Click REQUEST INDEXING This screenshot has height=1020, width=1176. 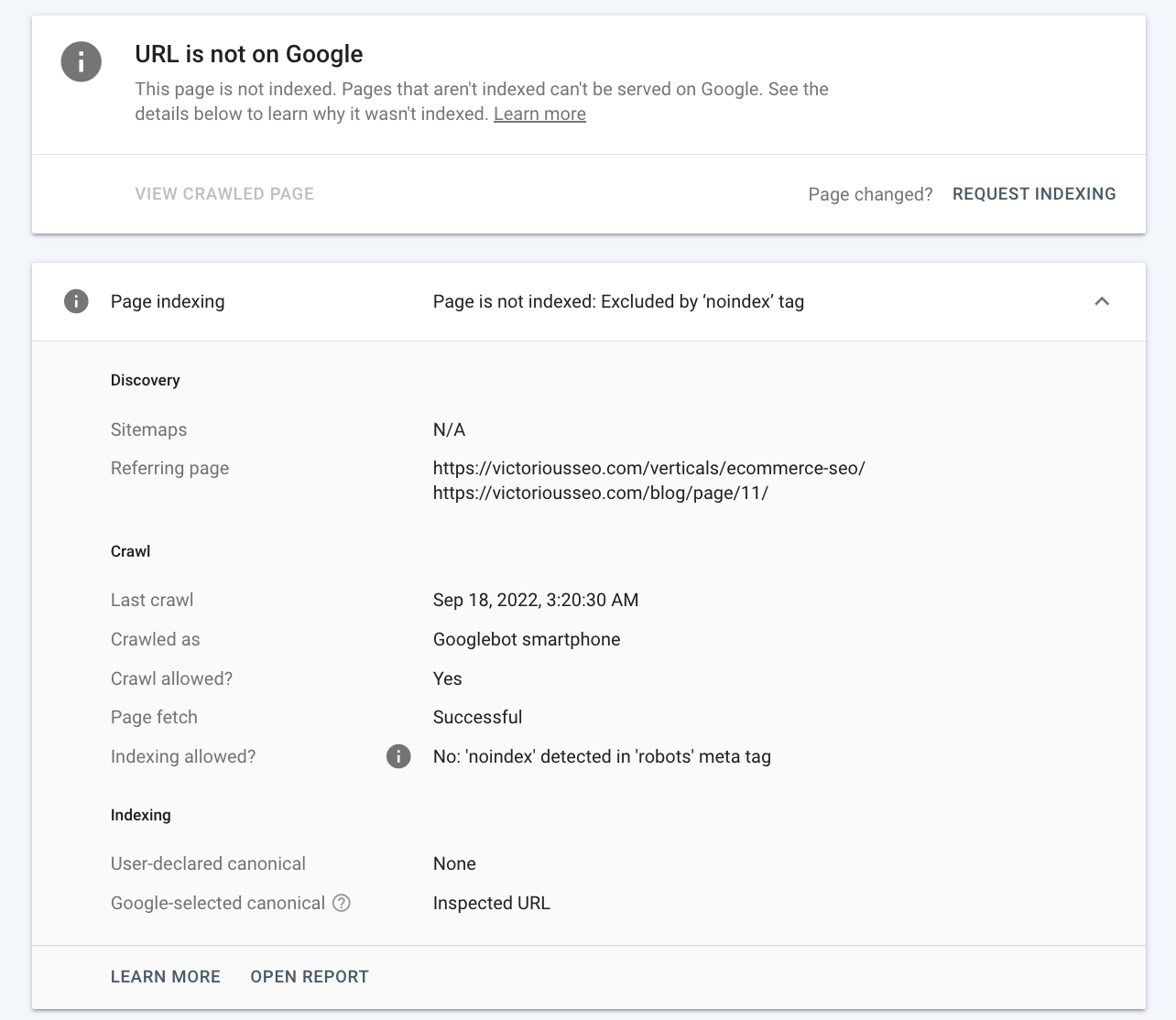1034,193
